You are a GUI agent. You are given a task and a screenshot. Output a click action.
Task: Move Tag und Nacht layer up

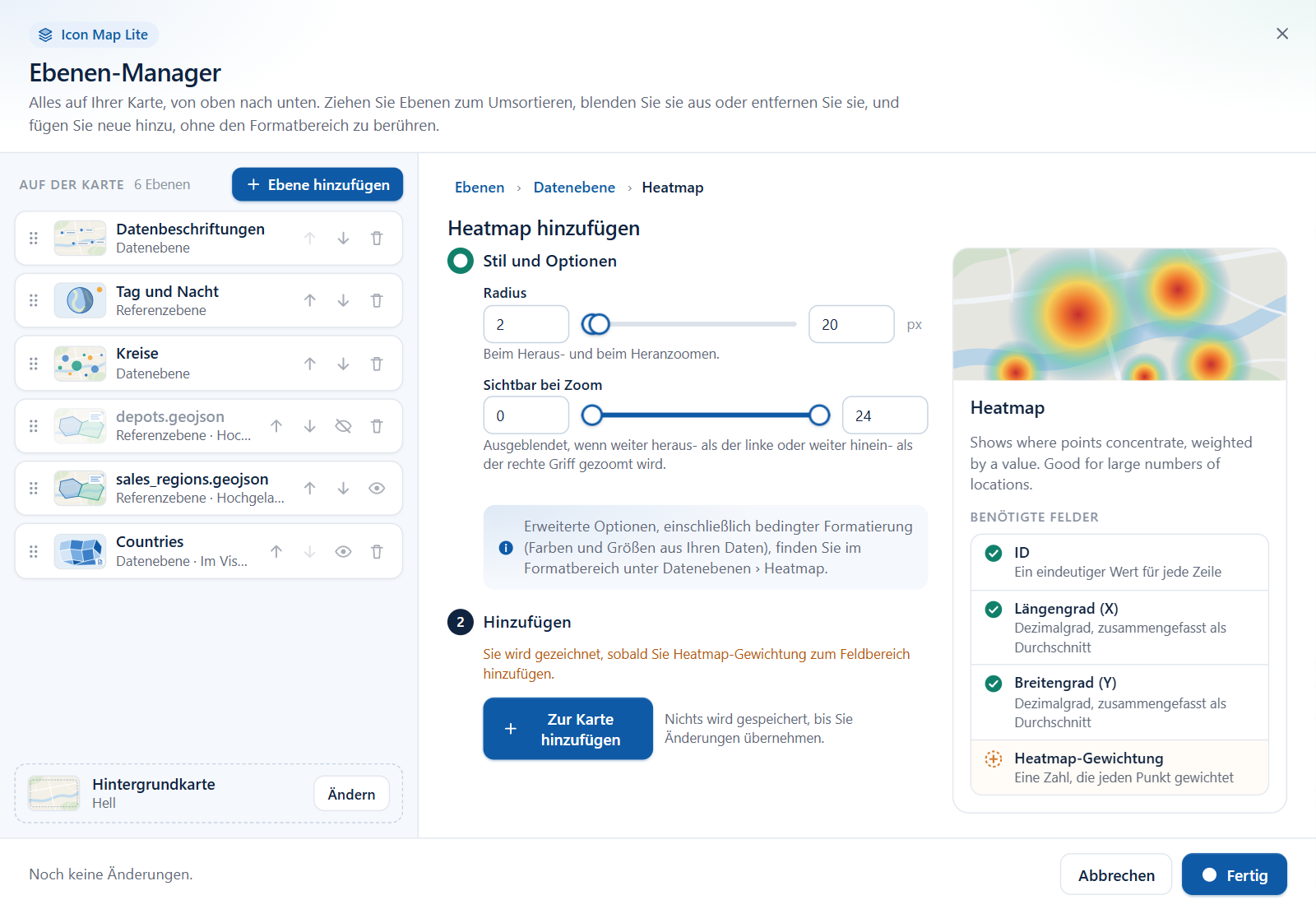pyautogui.click(x=309, y=301)
